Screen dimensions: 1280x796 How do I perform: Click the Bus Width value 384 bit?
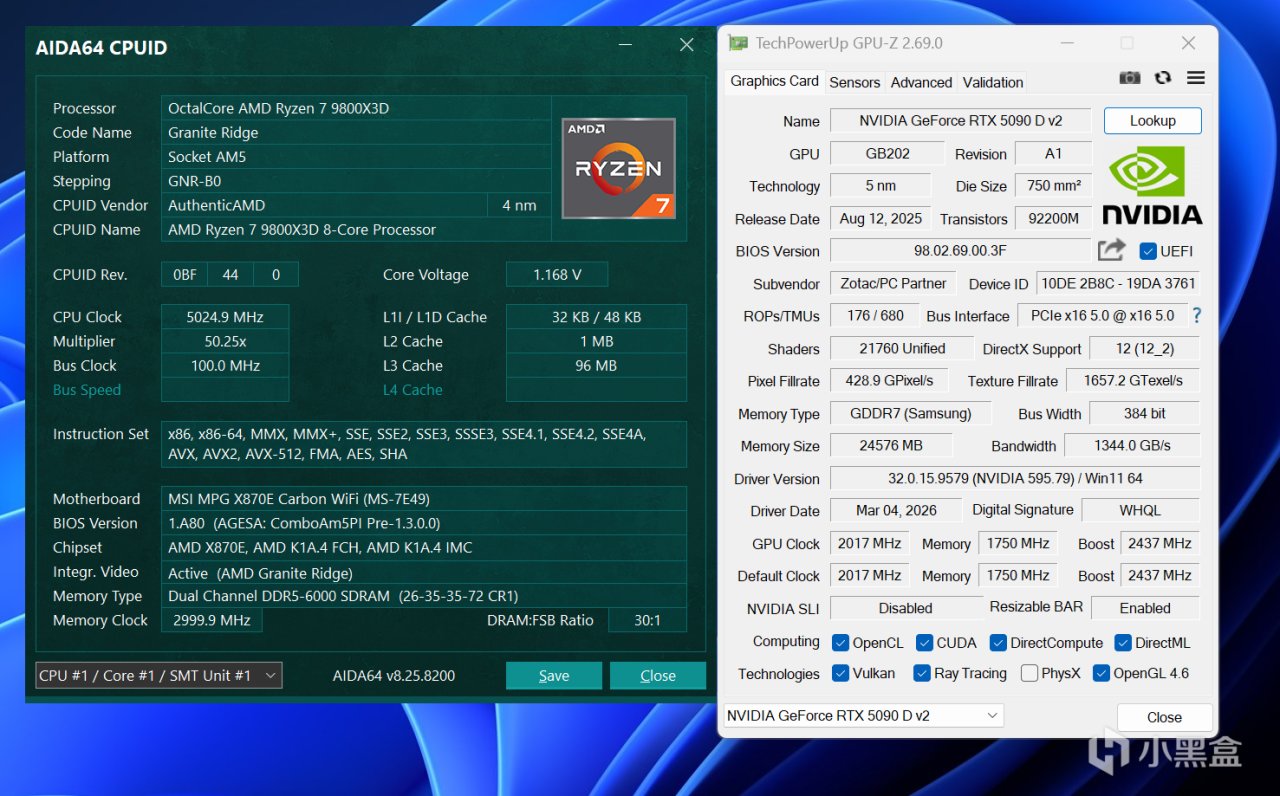pyautogui.click(x=1144, y=413)
